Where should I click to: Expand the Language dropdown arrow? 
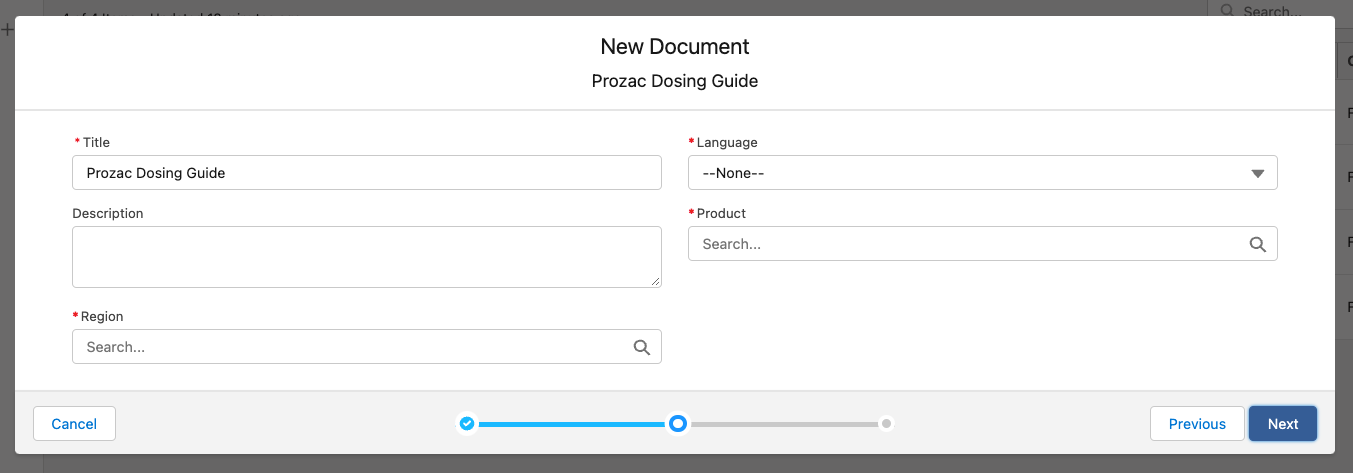point(1258,173)
